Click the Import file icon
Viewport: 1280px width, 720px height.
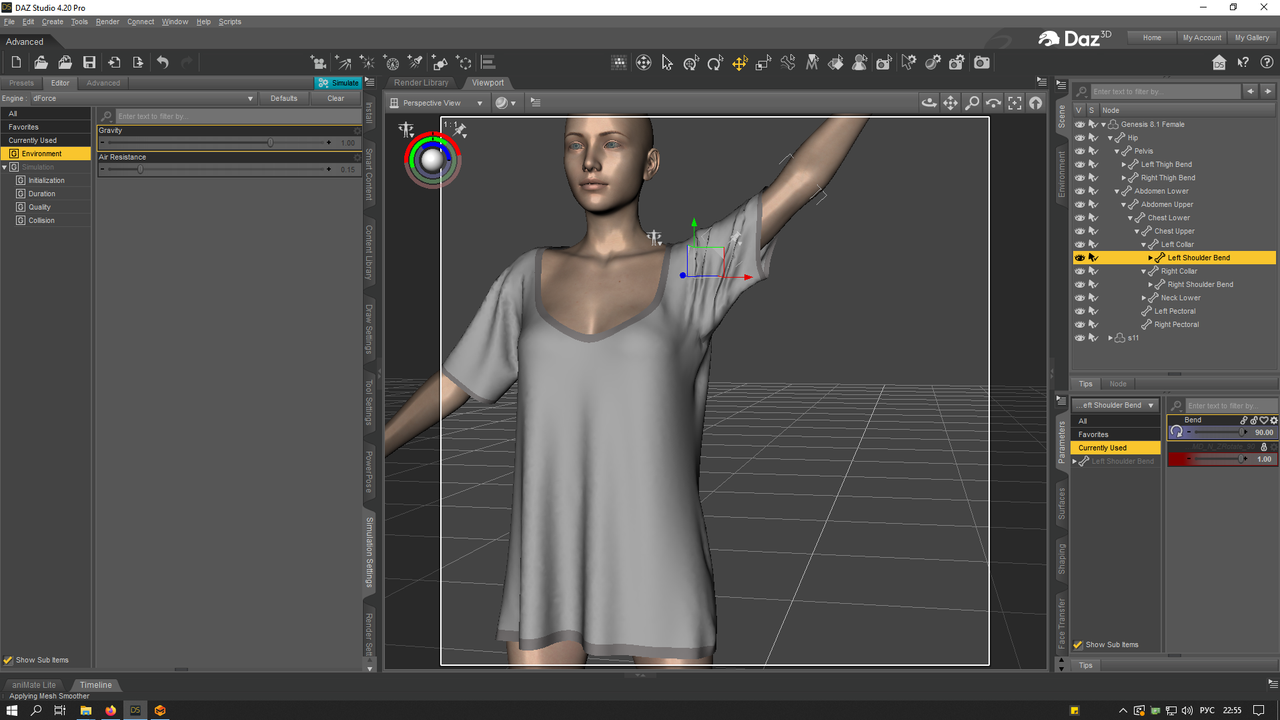point(114,62)
